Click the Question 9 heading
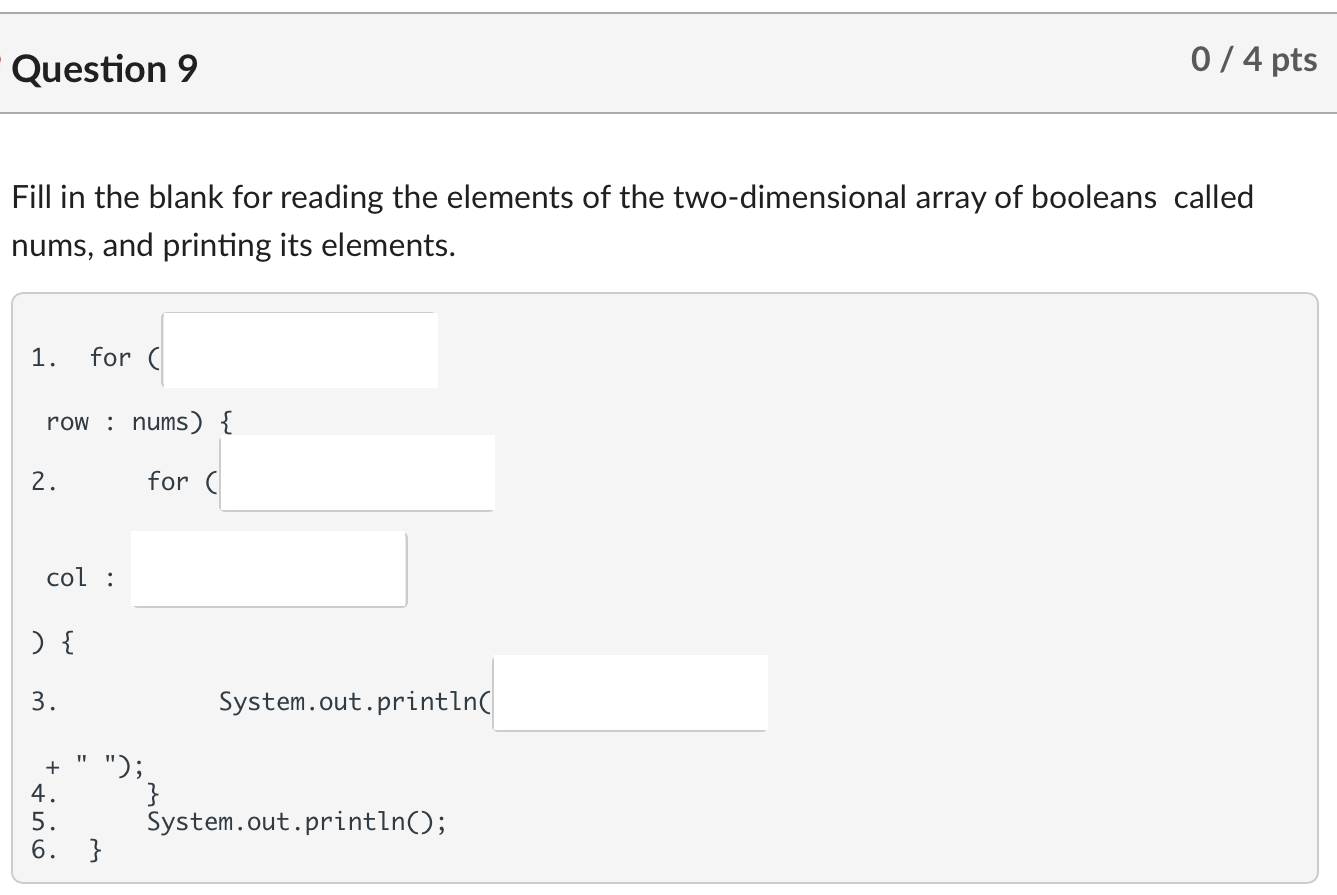Viewport: 1337px width, 895px height. pos(104,68)
